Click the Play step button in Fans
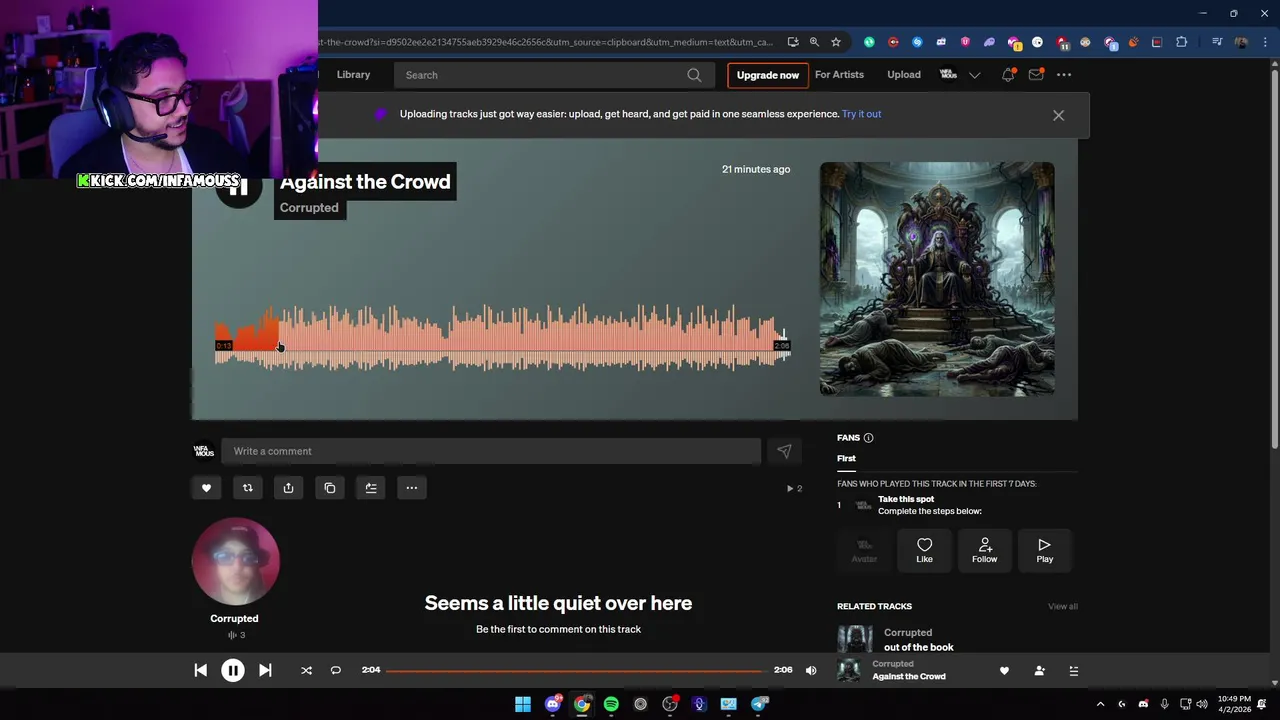Image resolution: width=1280 pixels, height=720 pixels. click(x=1044, y=550)
